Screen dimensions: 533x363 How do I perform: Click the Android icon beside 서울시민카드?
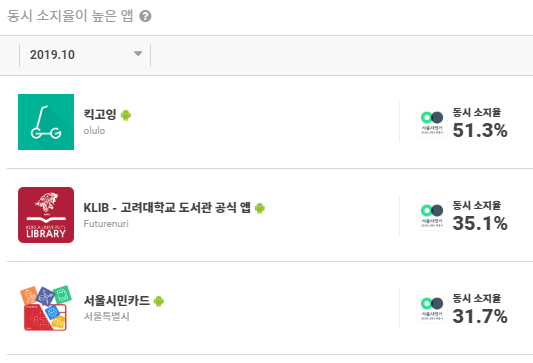pos(159,301)
